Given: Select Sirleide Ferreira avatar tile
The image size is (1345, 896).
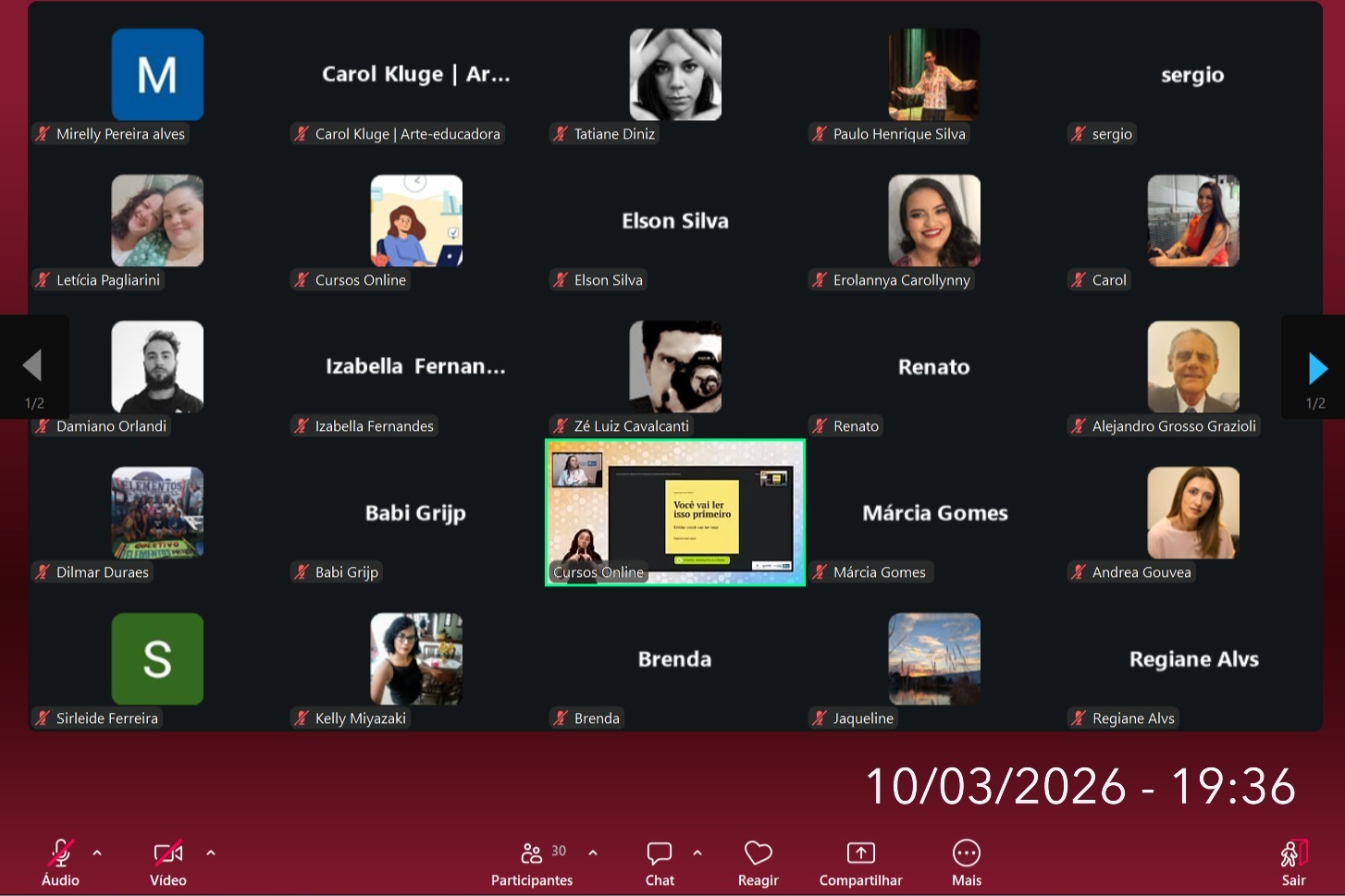Looking at the screenshot, I should coord(157,658).
